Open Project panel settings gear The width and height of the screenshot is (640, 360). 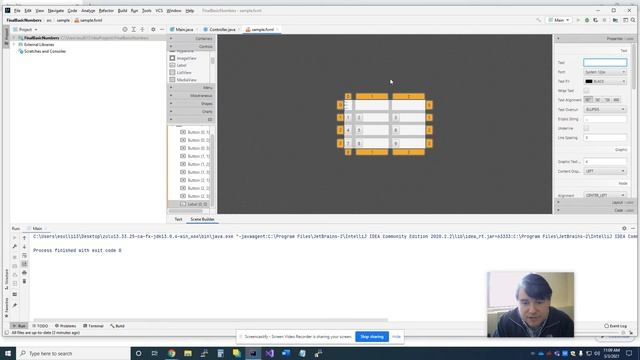point(153,29)
